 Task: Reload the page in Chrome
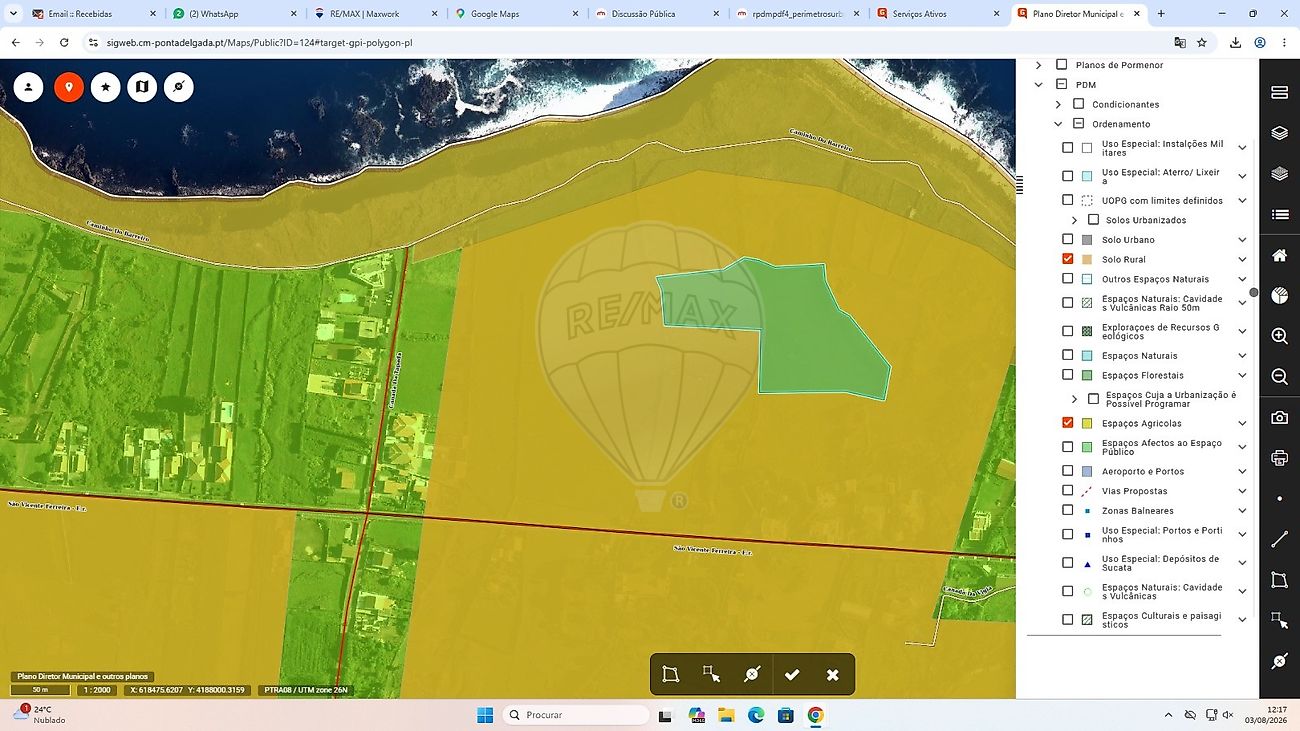(x=64, y=43)
